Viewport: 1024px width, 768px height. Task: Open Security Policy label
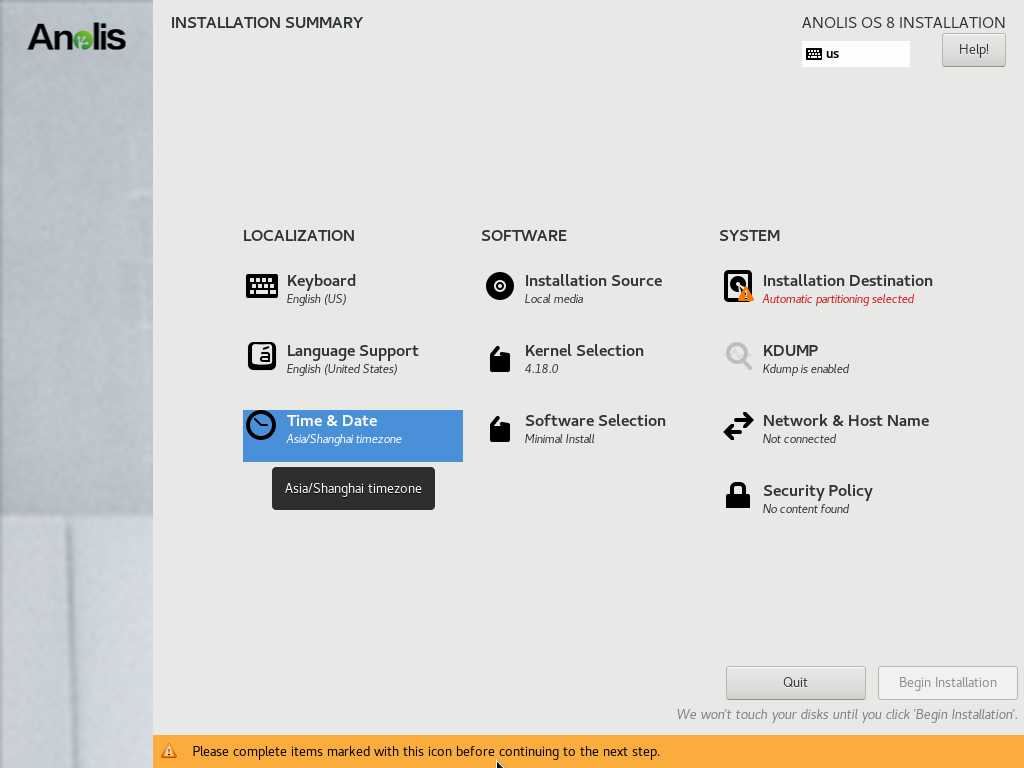coord(818,491)
